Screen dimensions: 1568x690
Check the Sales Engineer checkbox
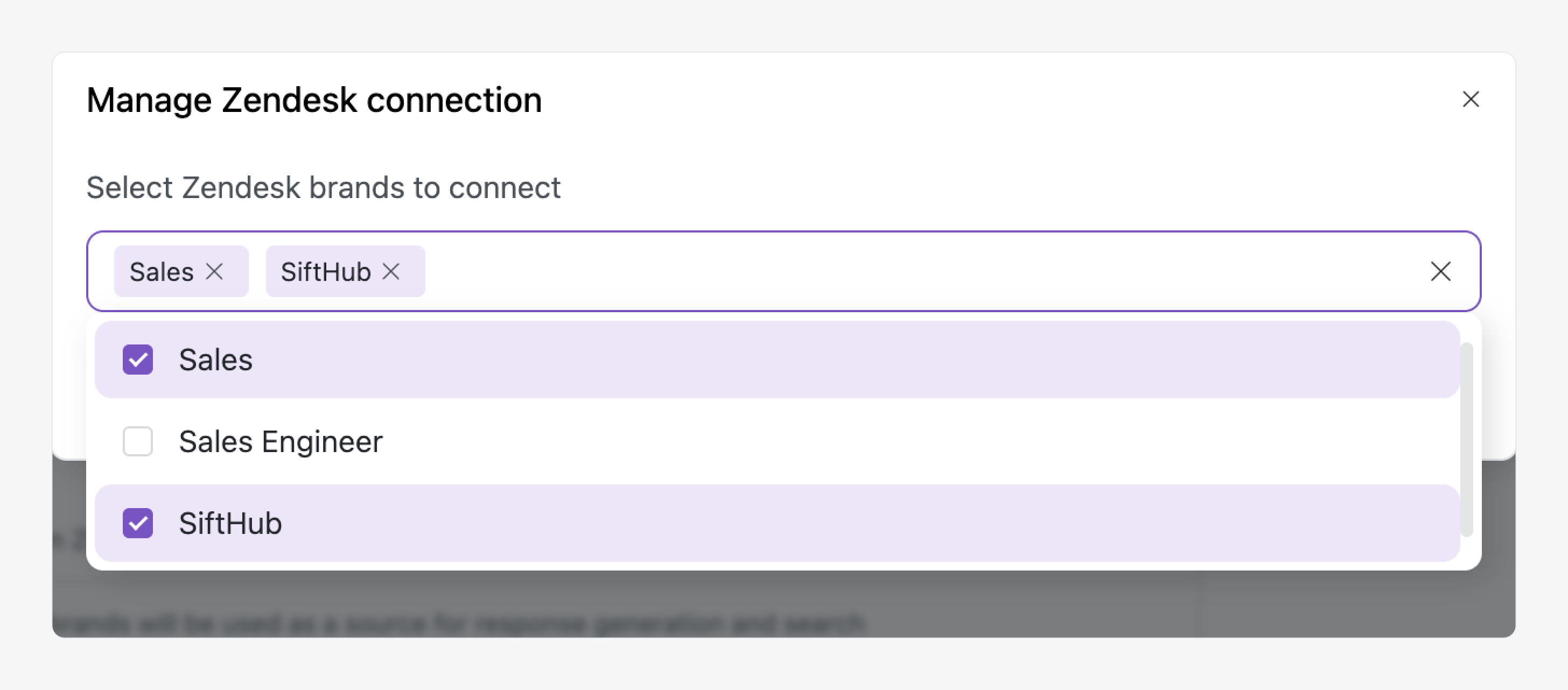(137, 441)
